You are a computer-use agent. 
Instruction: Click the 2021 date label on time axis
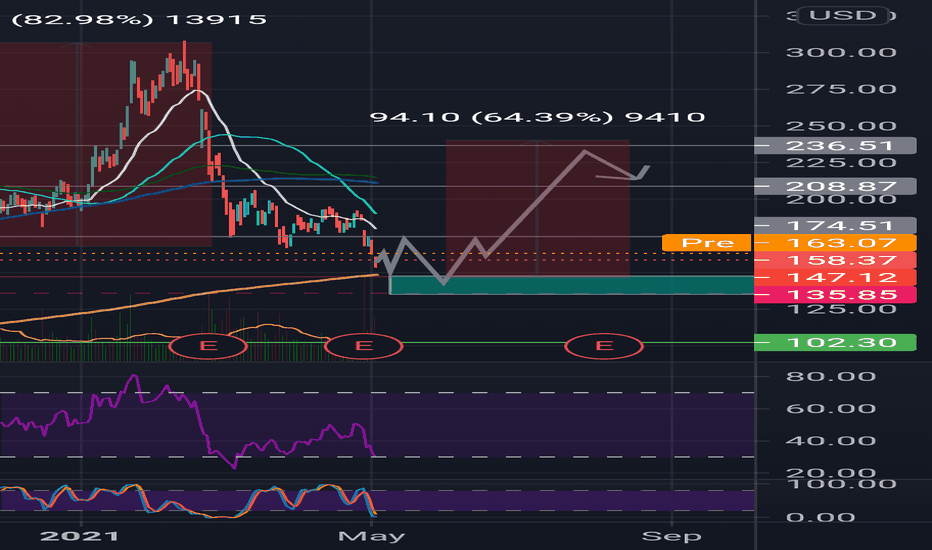(x=80, y=536)
